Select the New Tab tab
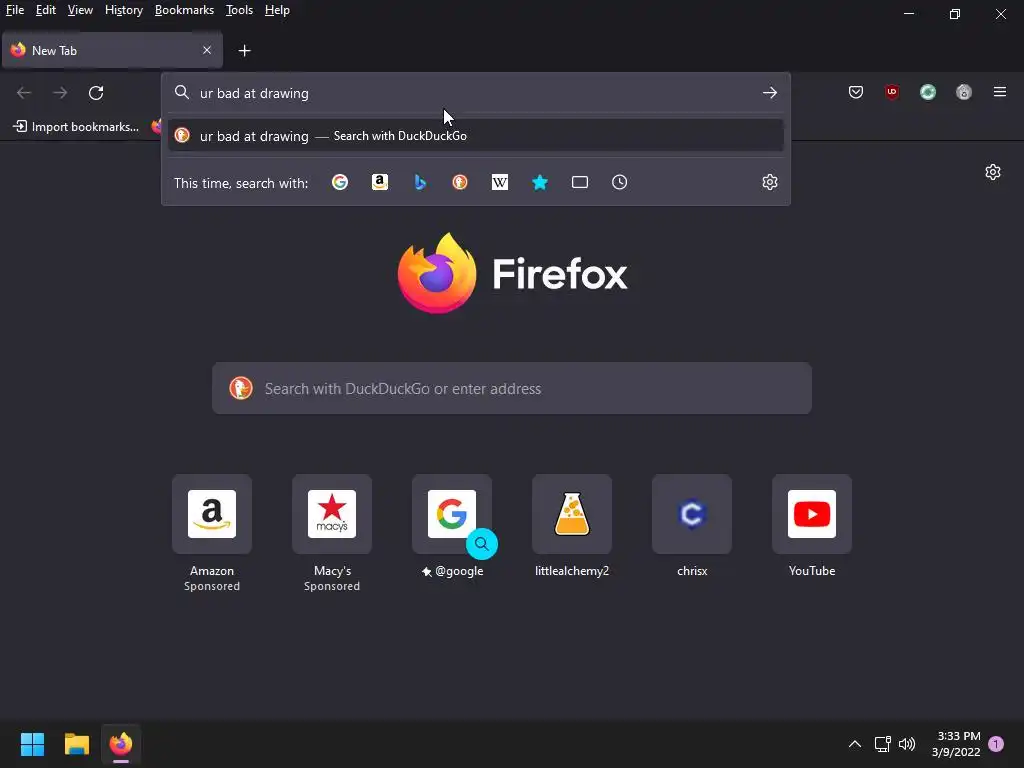This screenshot has width=1024, height=768. pos(112,50)
